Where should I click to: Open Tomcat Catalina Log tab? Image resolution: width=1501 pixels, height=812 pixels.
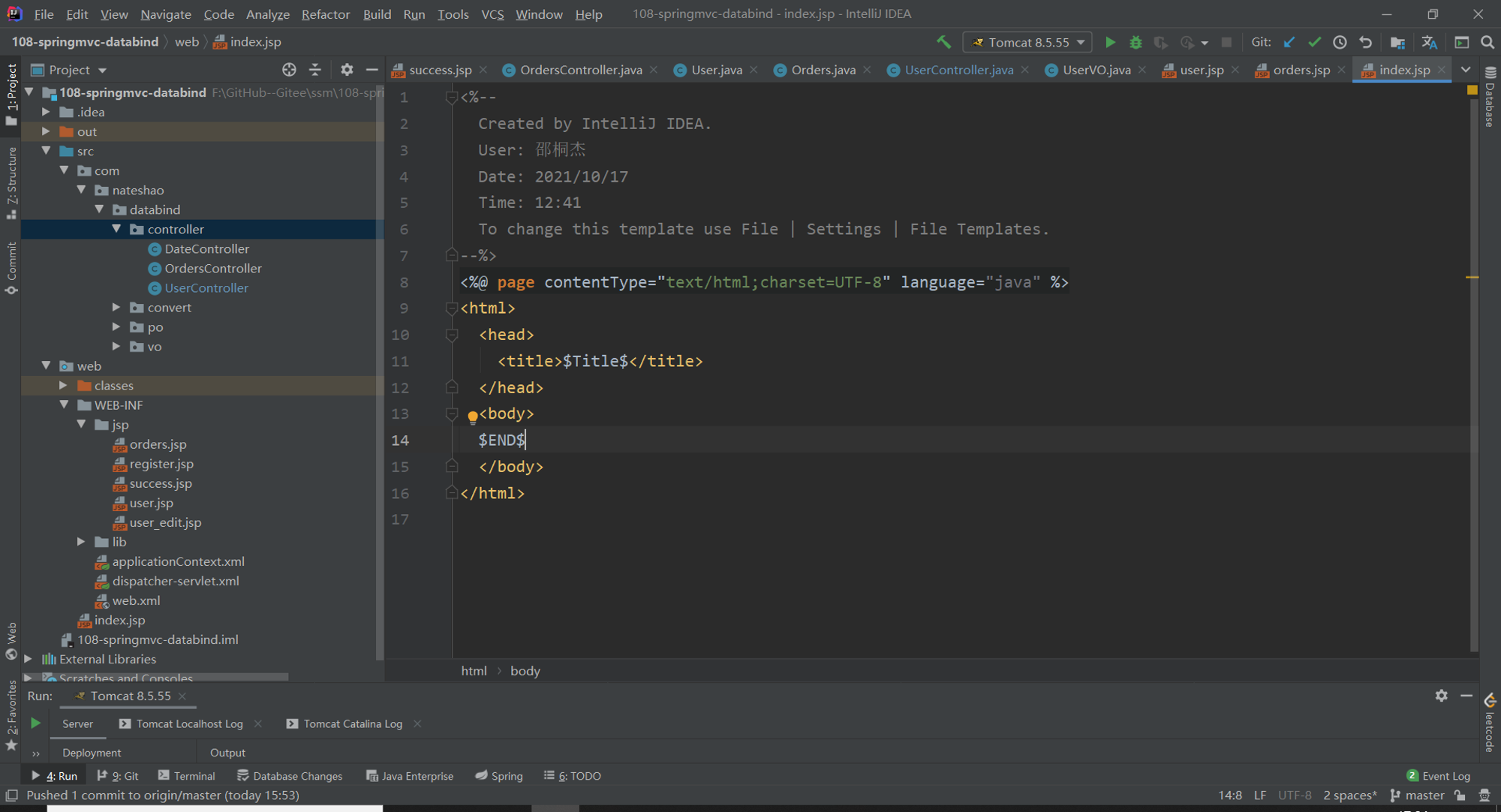pyautogui.click(x=353, y=723)
